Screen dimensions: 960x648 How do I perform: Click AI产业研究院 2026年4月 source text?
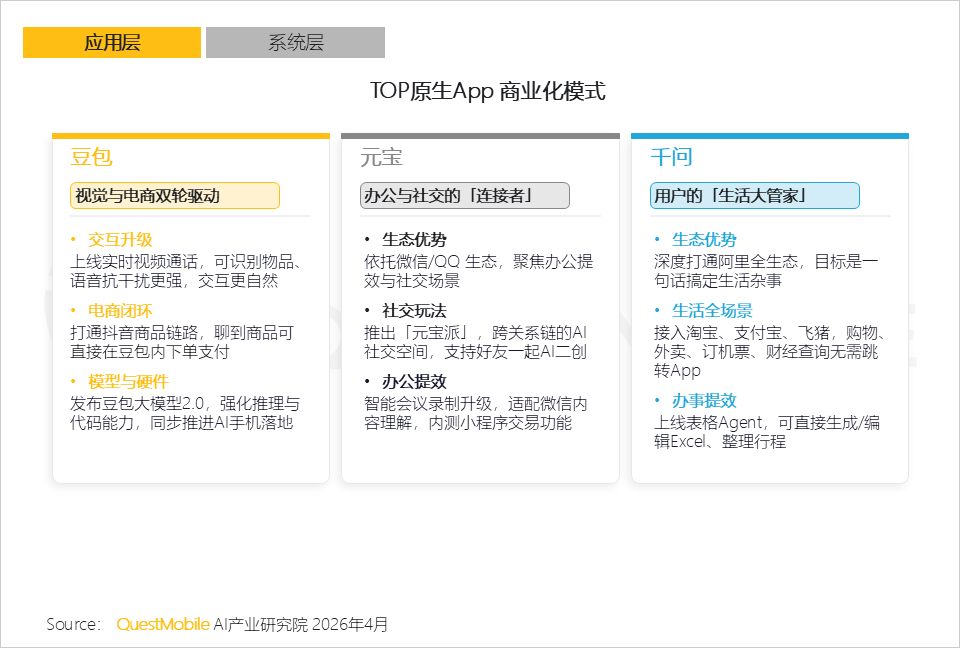click(301, 624)
